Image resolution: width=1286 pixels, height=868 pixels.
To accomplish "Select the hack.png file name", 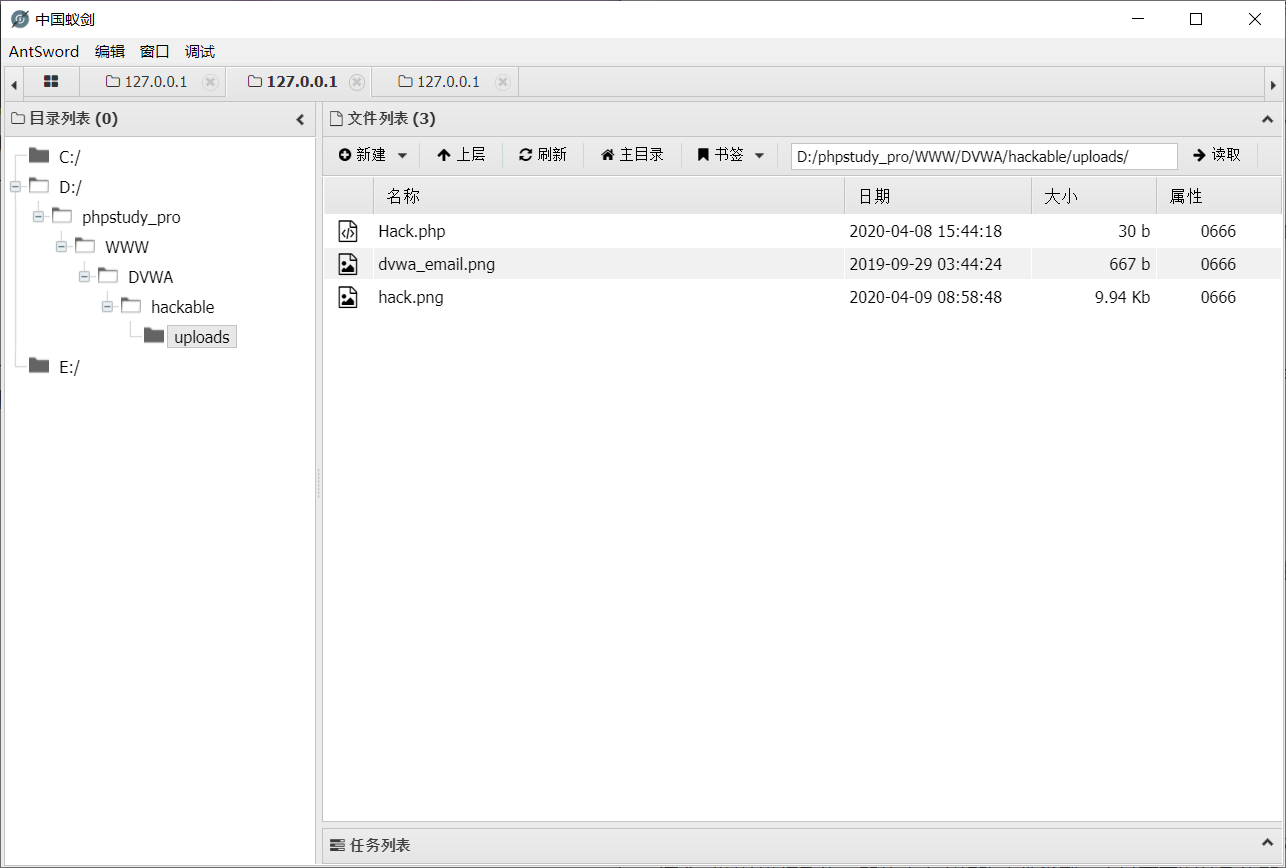I will 411,297.
